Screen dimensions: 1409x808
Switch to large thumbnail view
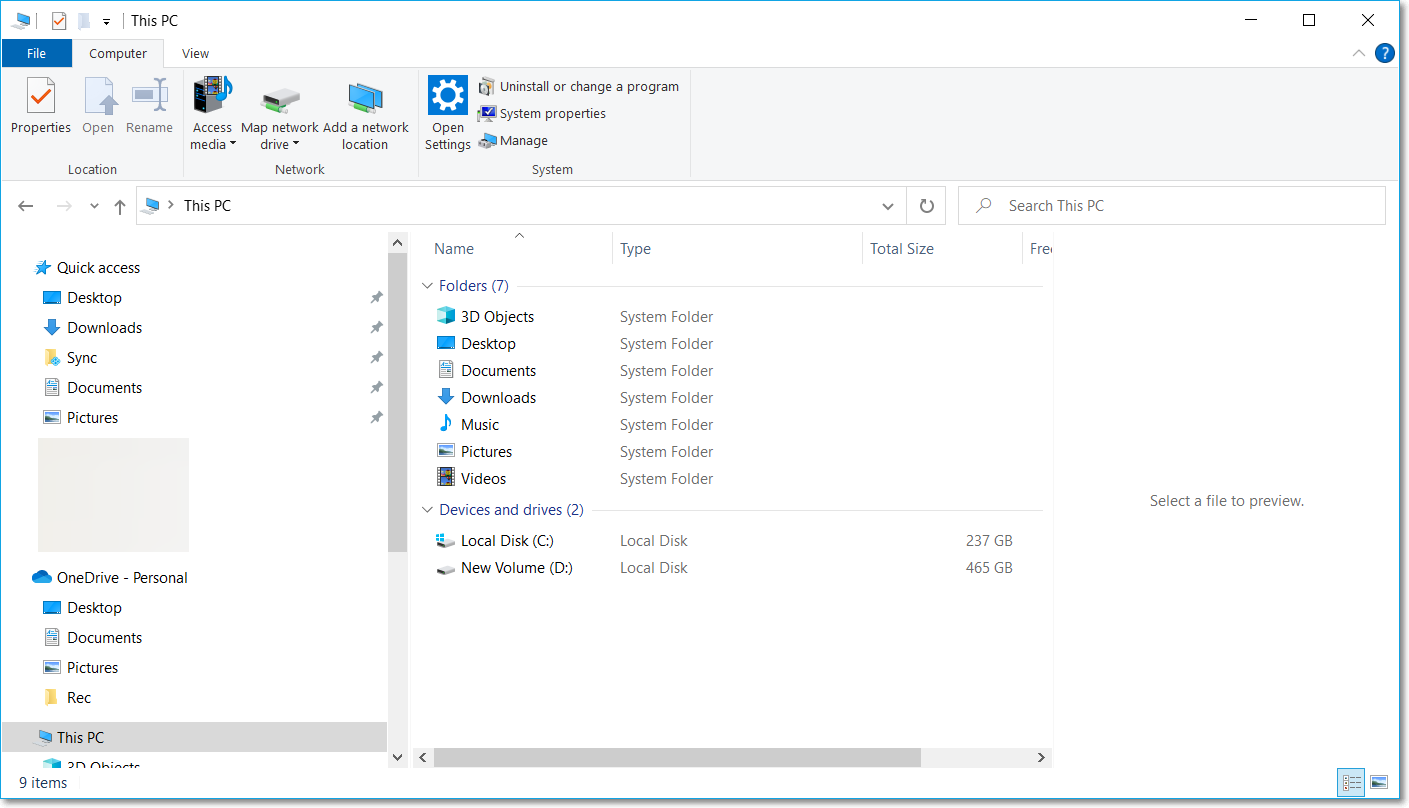1378,782
